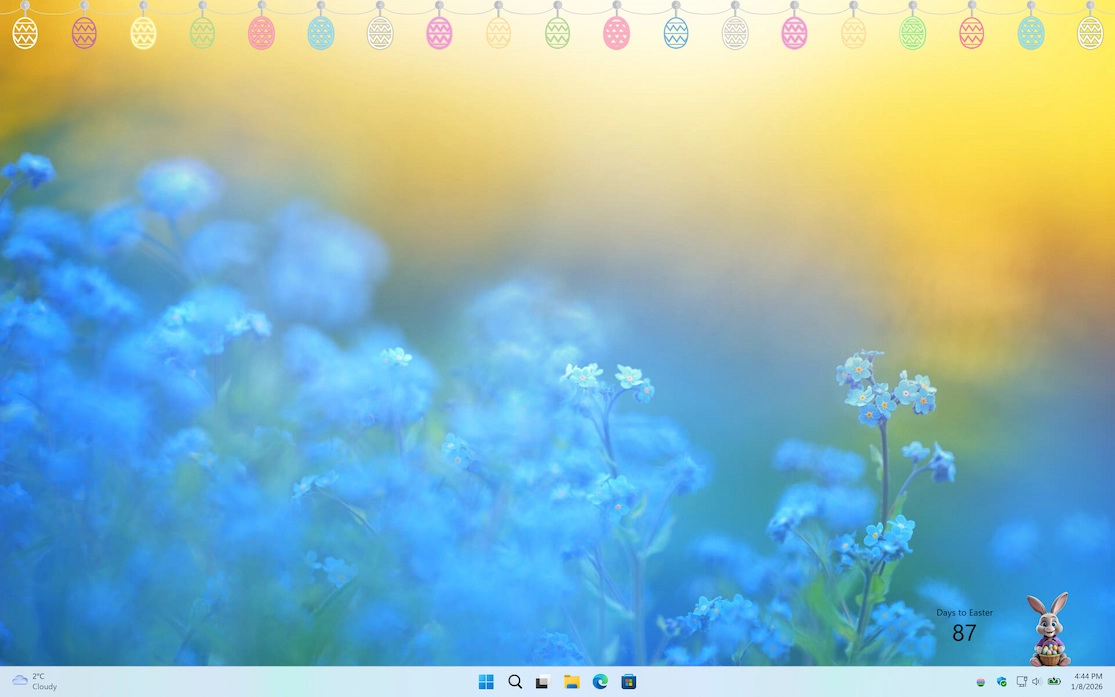
Task: Open Task View
Action: [x=542, y=681]
